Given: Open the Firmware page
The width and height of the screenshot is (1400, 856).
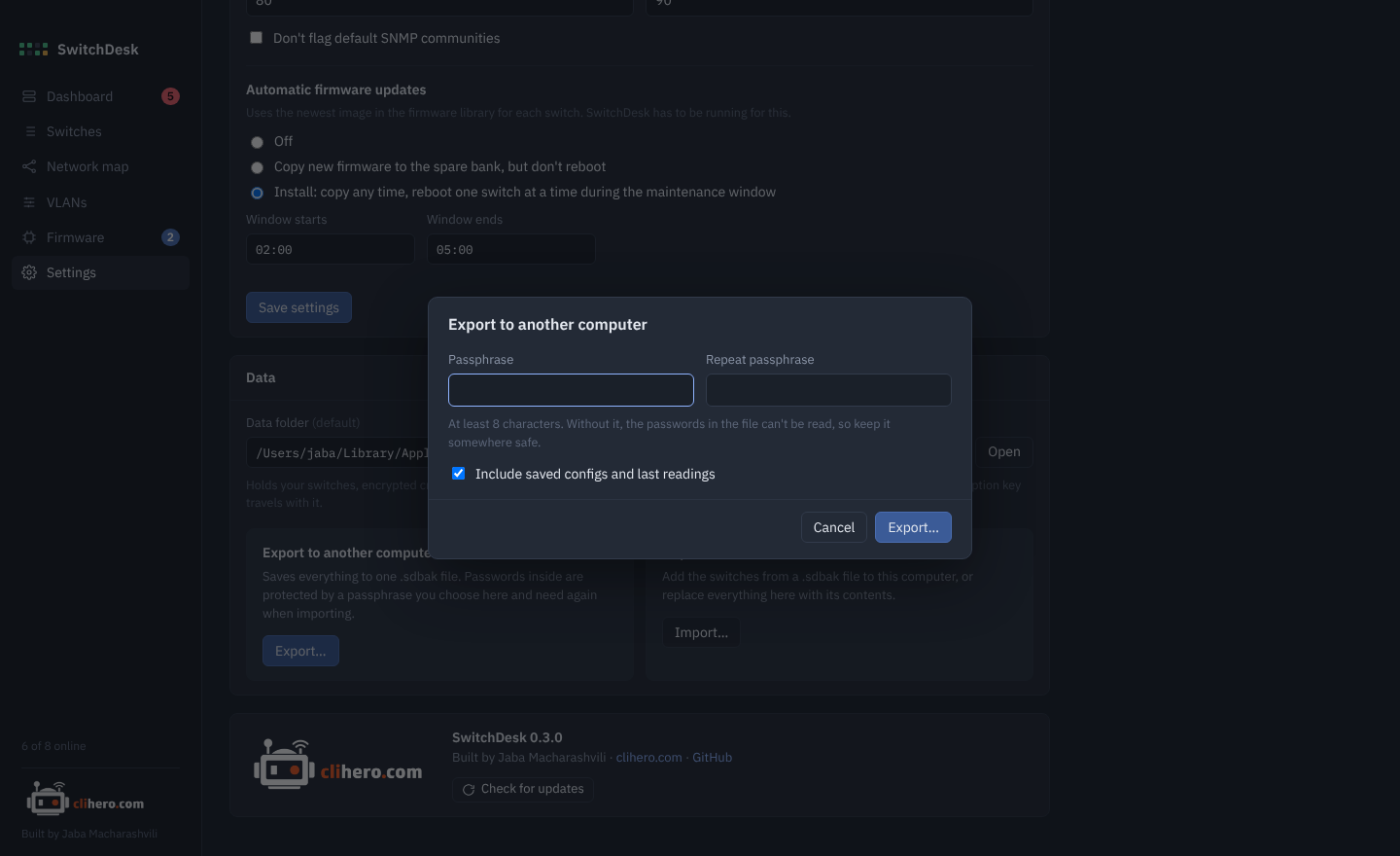Looking at the screenshot, I should 100,237.
